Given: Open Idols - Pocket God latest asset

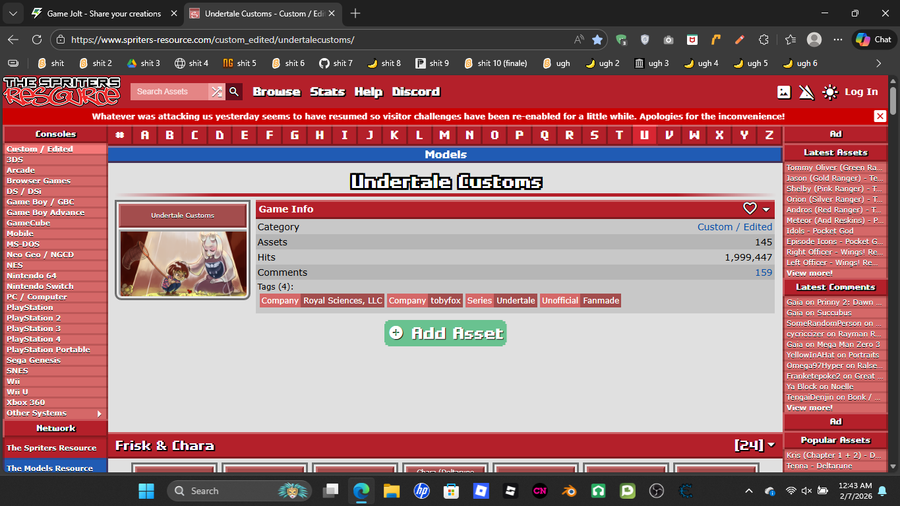Looking at the screenshot, I should pos(820,231).
